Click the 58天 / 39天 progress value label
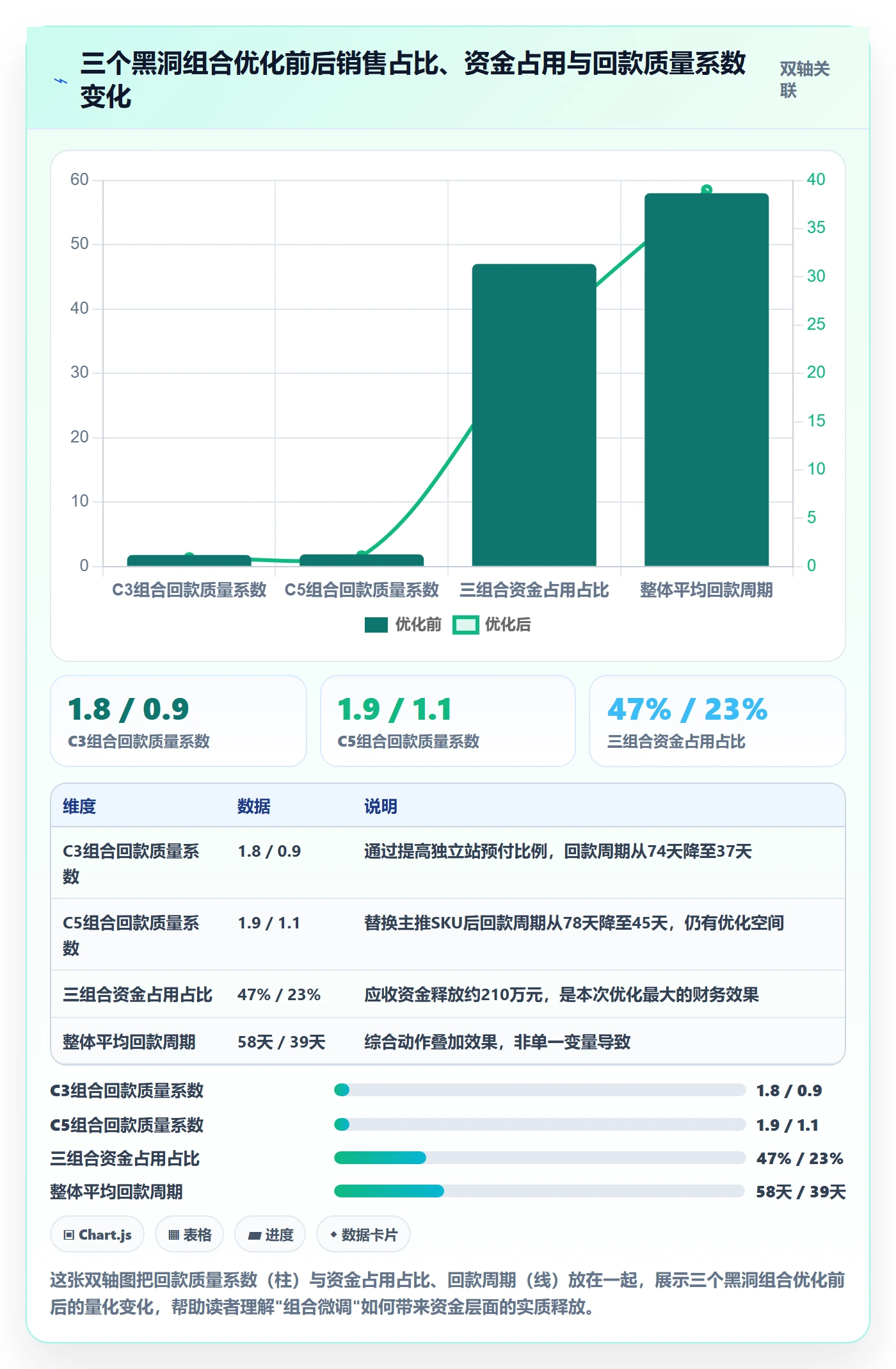896x1369 pixels. click(x=801, y=1192)
